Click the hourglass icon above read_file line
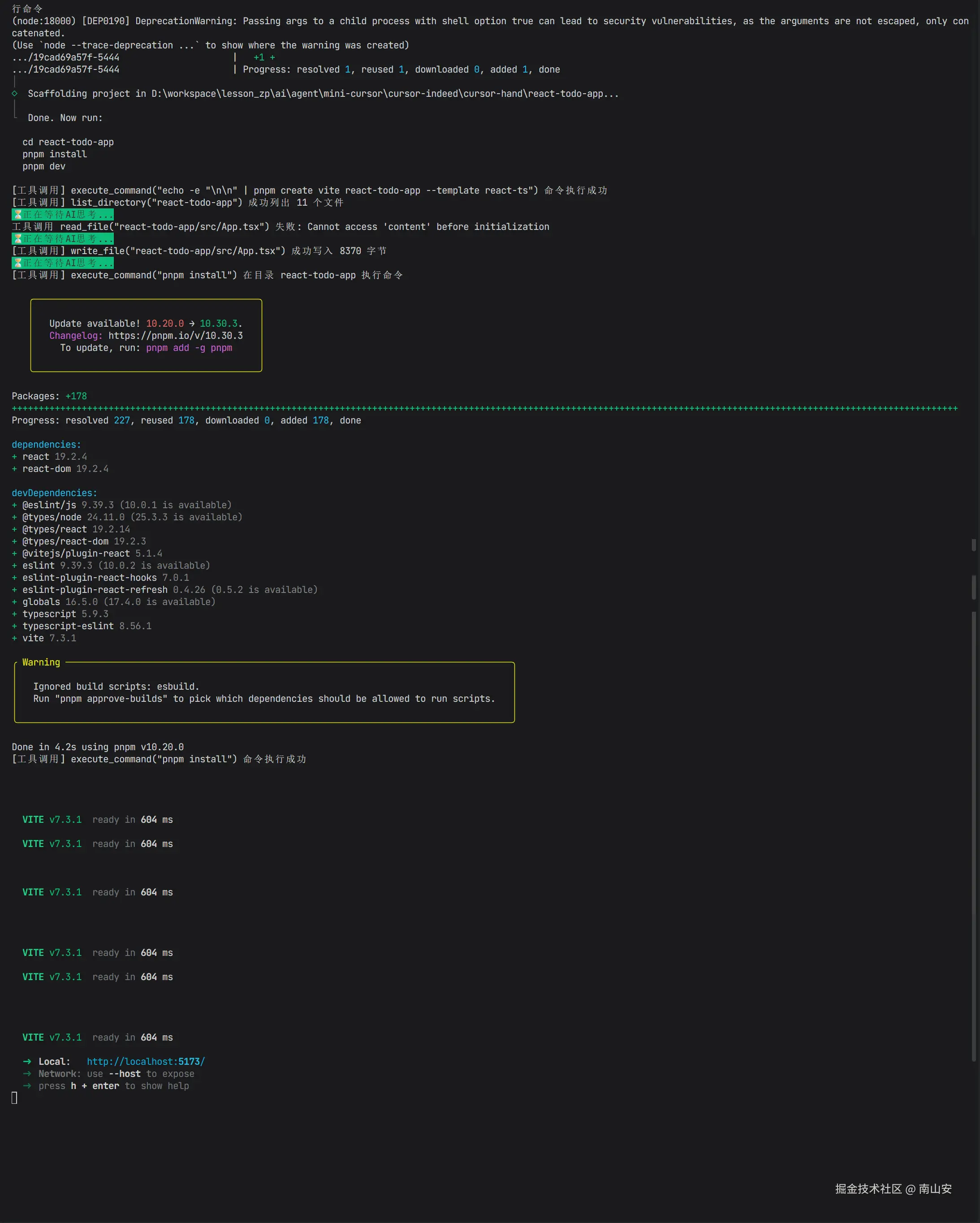The image size is (980, 1223). point(17,214)
